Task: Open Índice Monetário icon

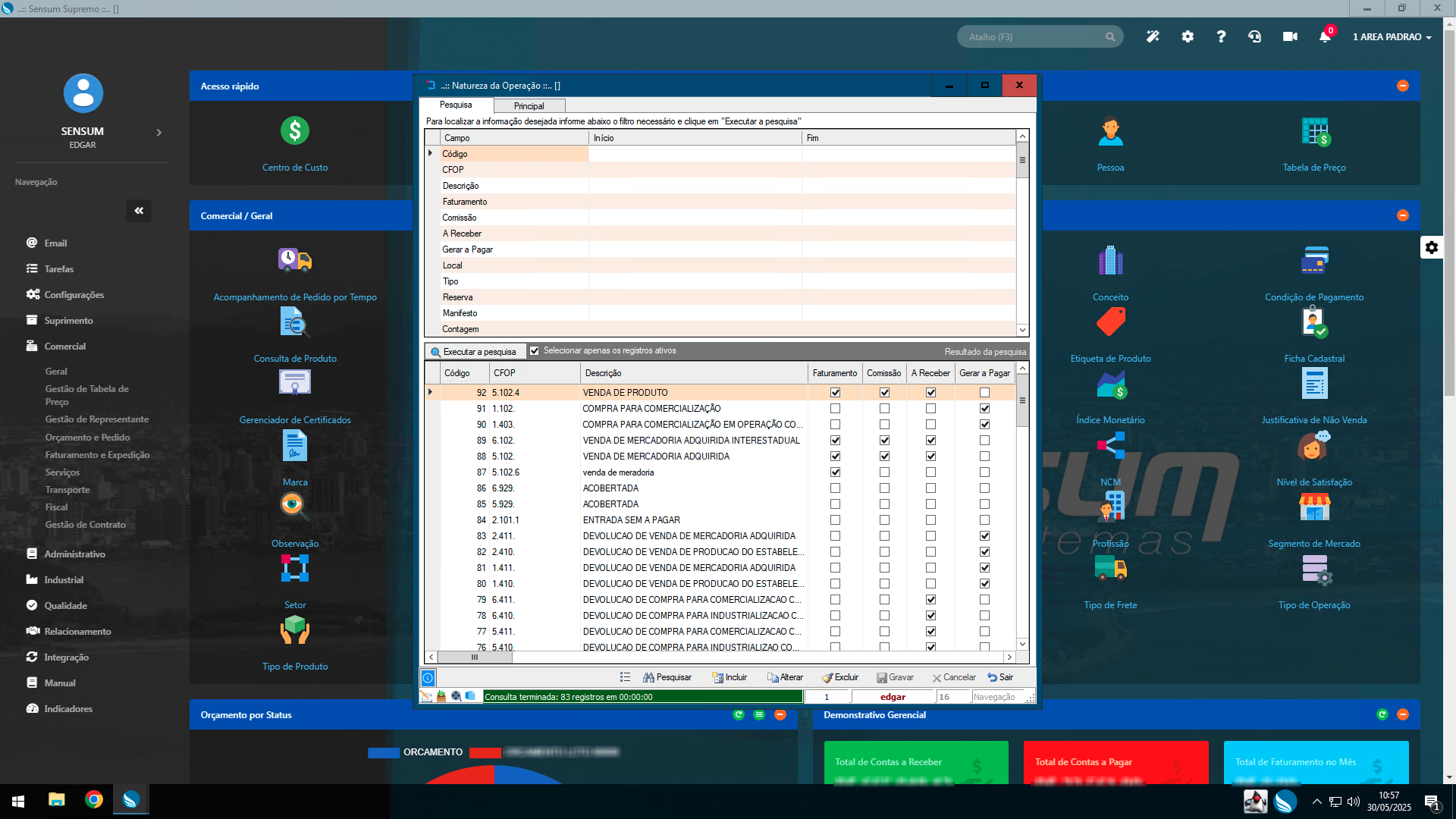Action: 1112,384
